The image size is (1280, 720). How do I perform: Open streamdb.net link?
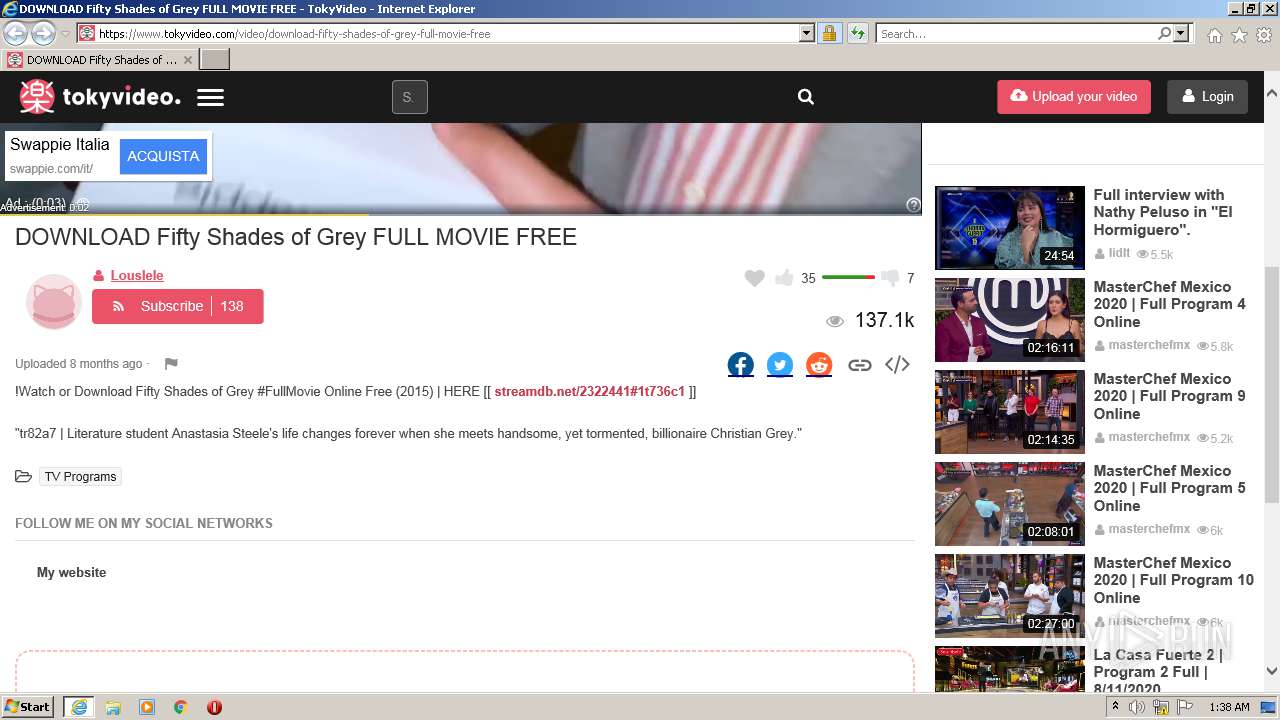coord(589,391)
